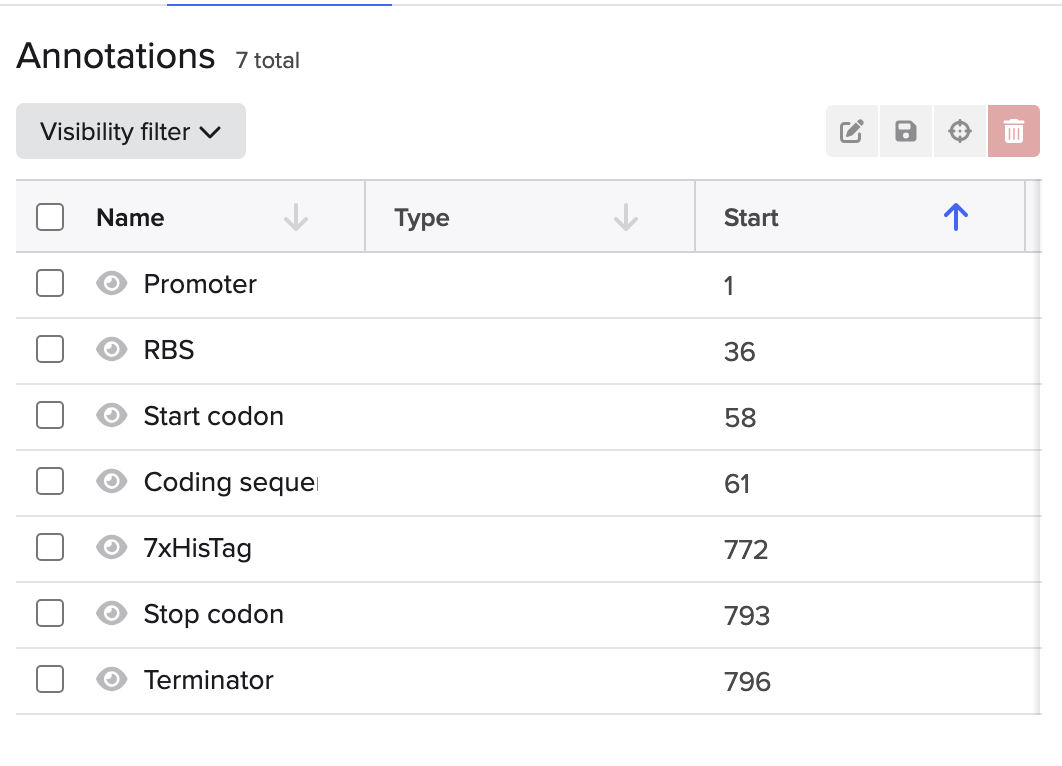This screenshot has width=1062, height=766.
Task: Toggle visibility of the RBS annotation
Action: click(x=111, y=350)
